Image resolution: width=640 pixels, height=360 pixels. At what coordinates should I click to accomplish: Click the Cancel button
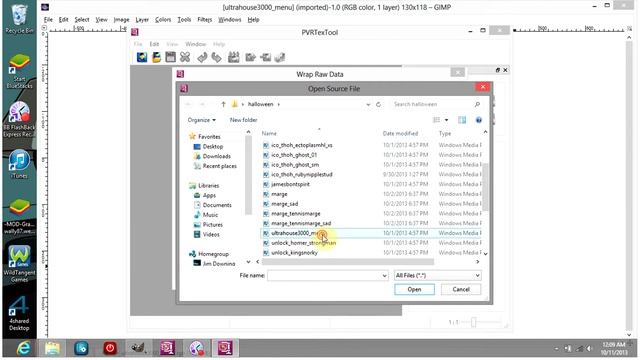click(x=461, y=289)
